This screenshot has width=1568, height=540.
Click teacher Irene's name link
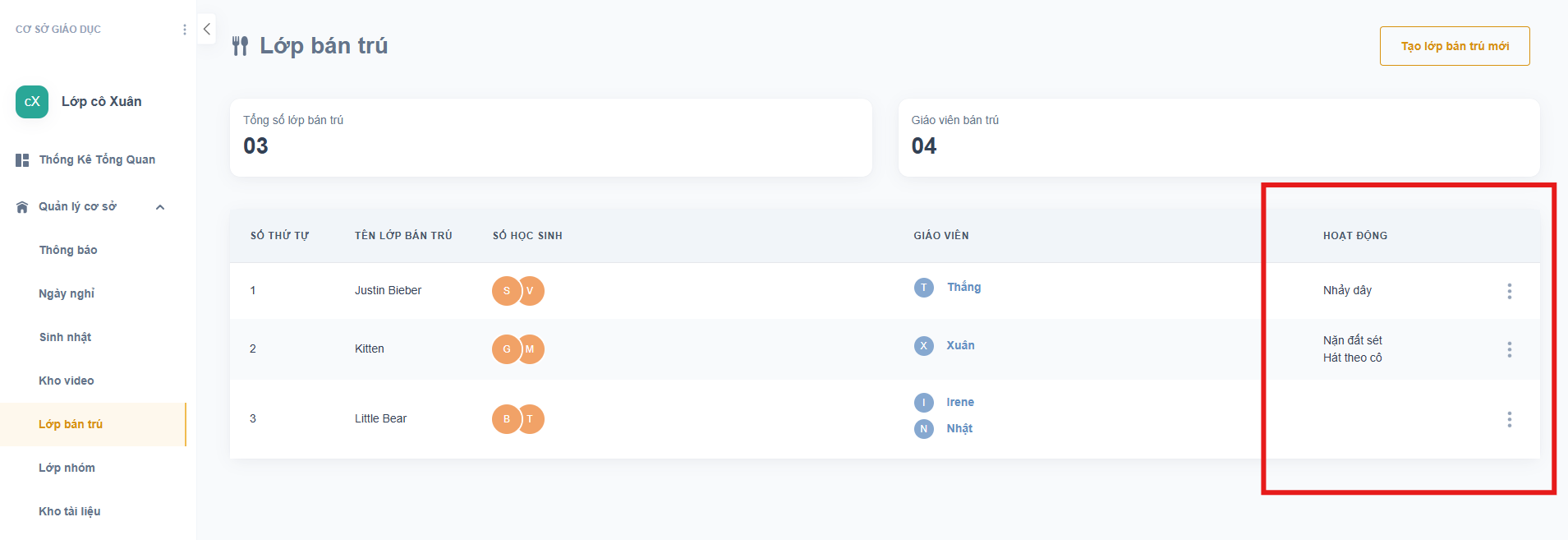960,402
